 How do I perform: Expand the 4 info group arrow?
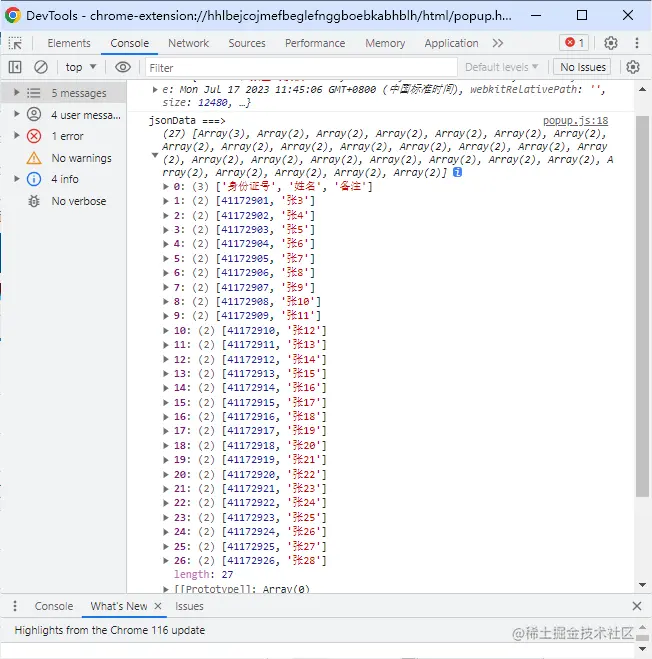tap(17, 179)
